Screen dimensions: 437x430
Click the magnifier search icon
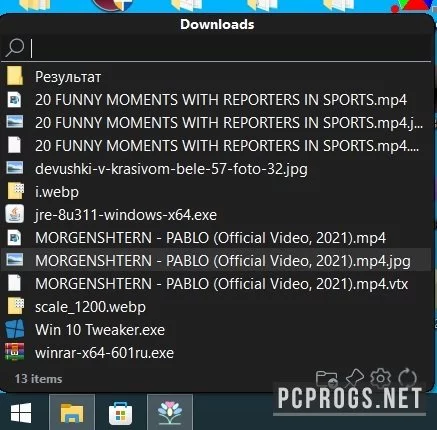[x=15, y=48]
